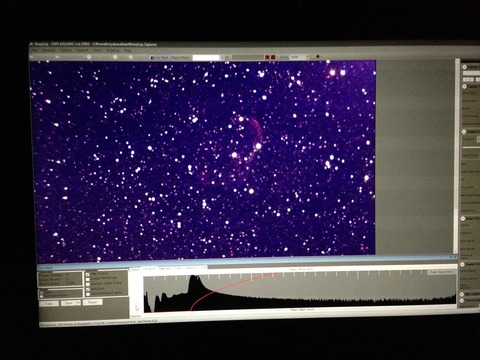Screen dimensions: 480x360
Task: Click the Object Name input field
Action: pyautogui.click(x=206, y=57)
